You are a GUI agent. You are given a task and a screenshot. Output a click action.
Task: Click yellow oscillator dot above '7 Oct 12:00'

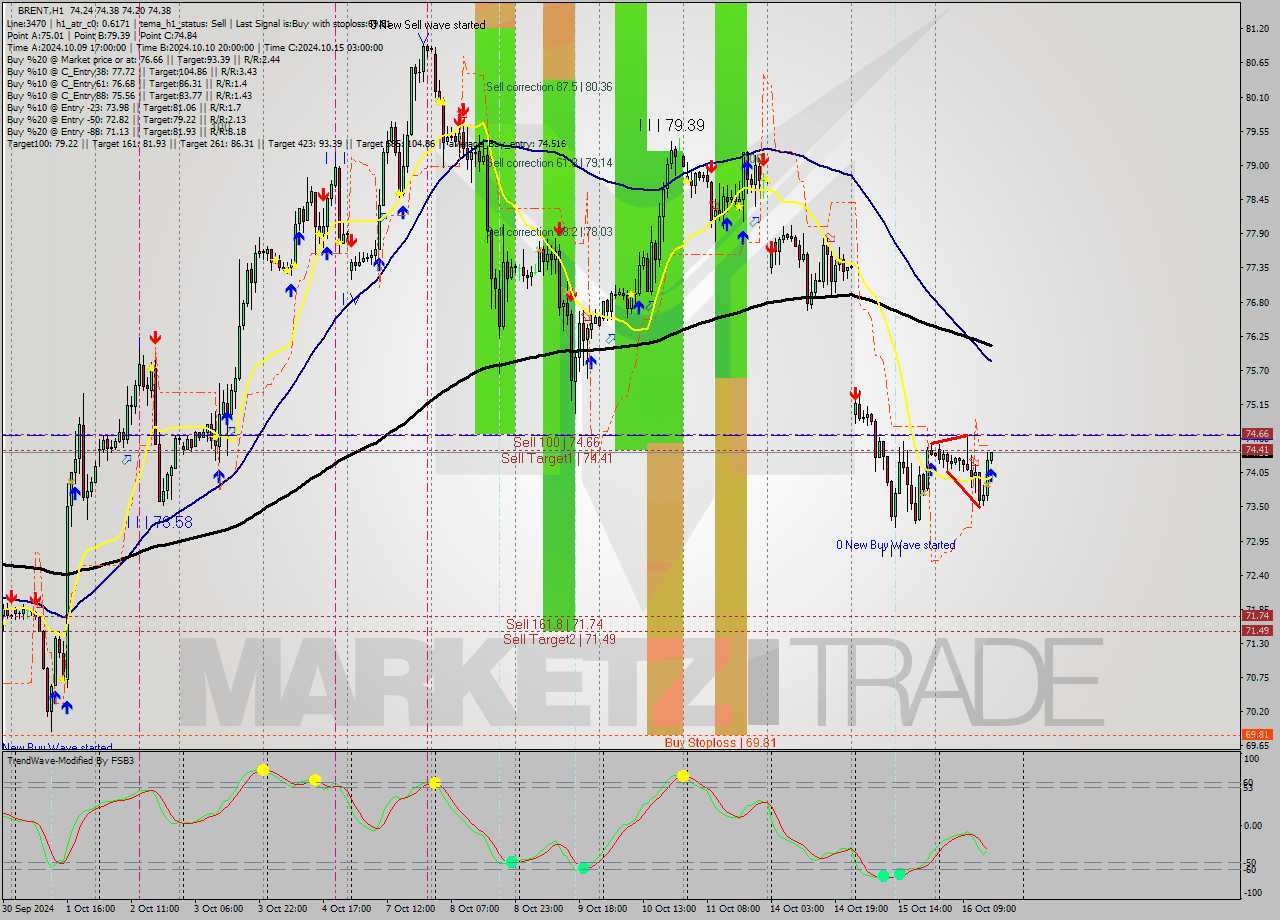(435, 783)
